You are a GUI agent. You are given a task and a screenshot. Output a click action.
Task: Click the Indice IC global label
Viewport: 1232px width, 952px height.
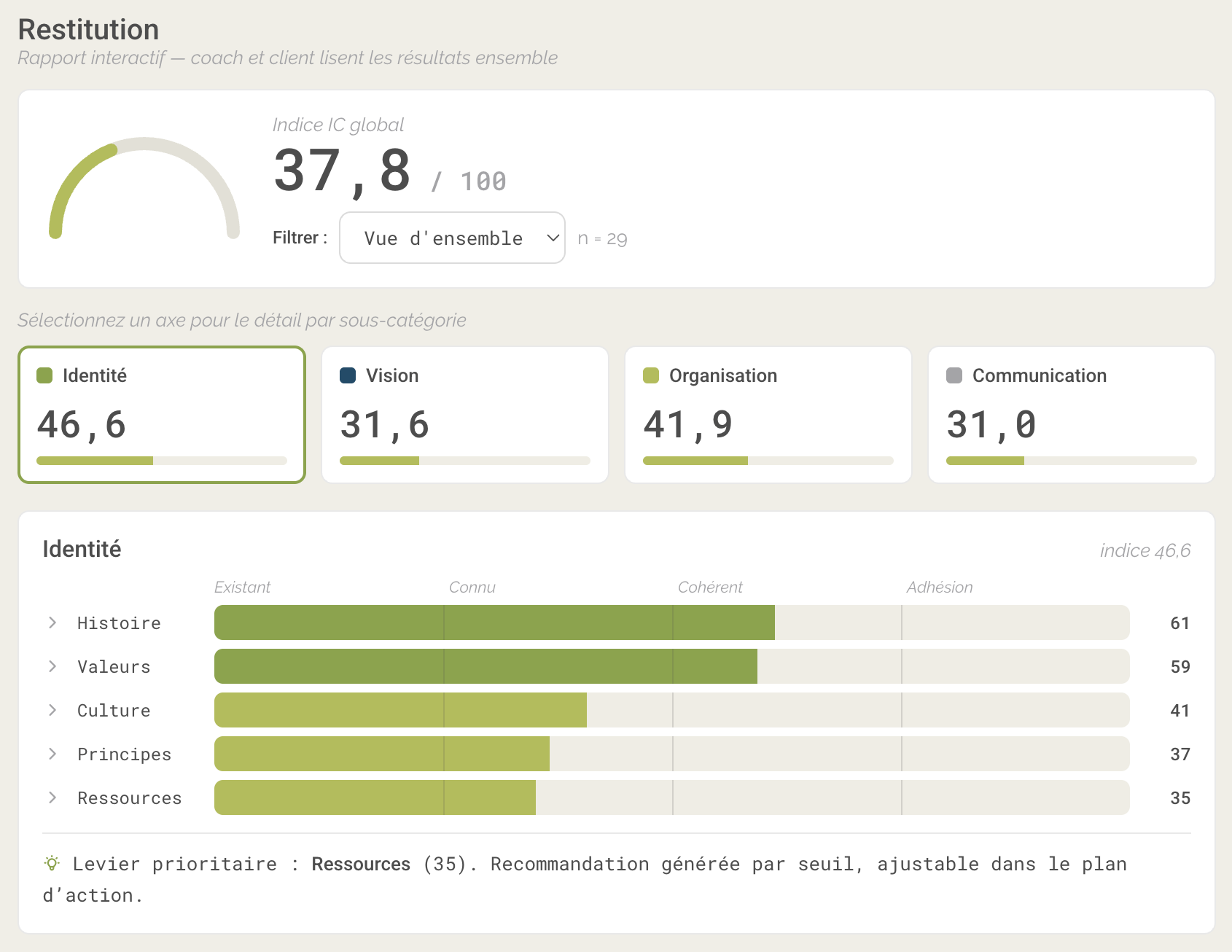point(338,125)
